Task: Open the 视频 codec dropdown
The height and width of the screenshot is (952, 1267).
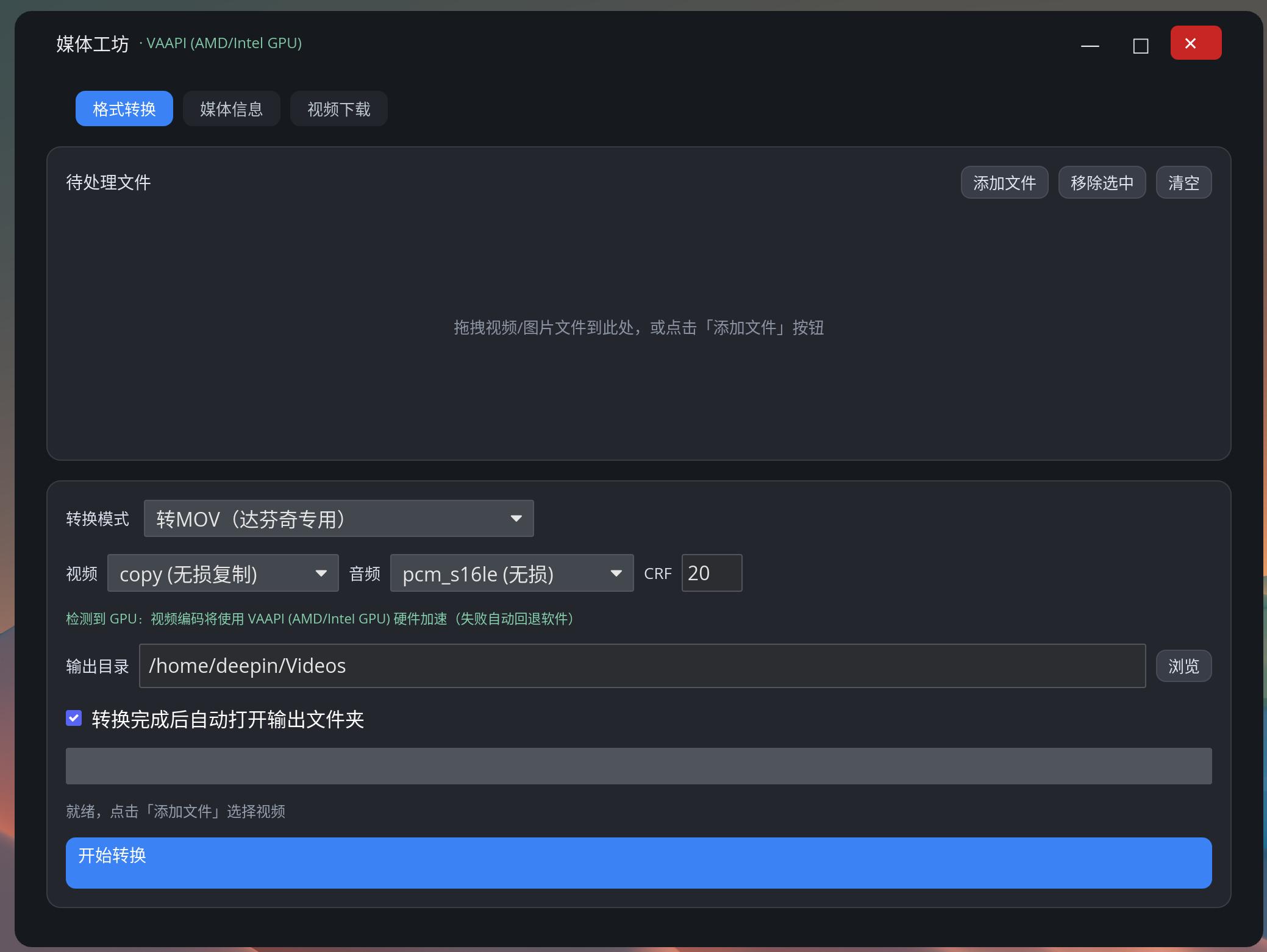Action: click(x=223, y=573)
